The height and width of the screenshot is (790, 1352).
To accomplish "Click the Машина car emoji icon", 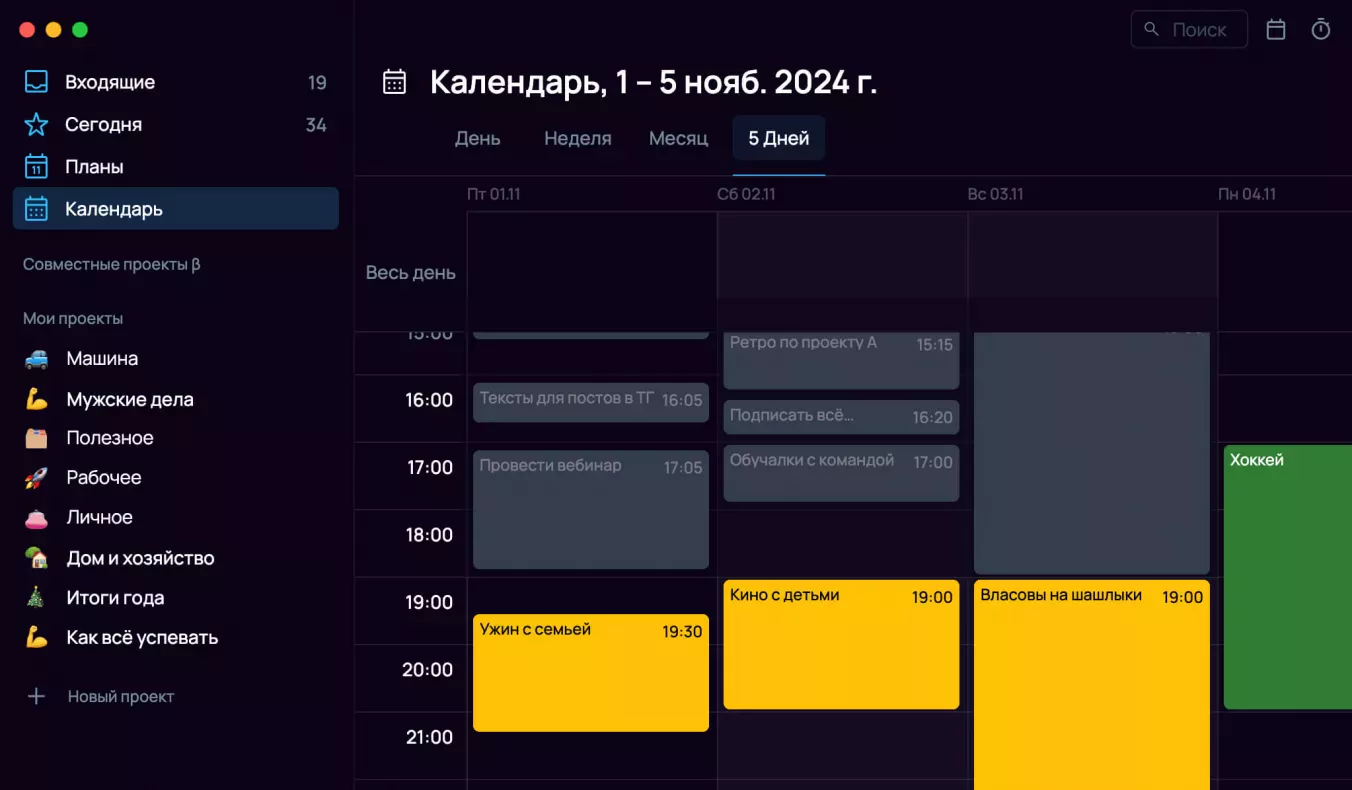I will 36,358.
